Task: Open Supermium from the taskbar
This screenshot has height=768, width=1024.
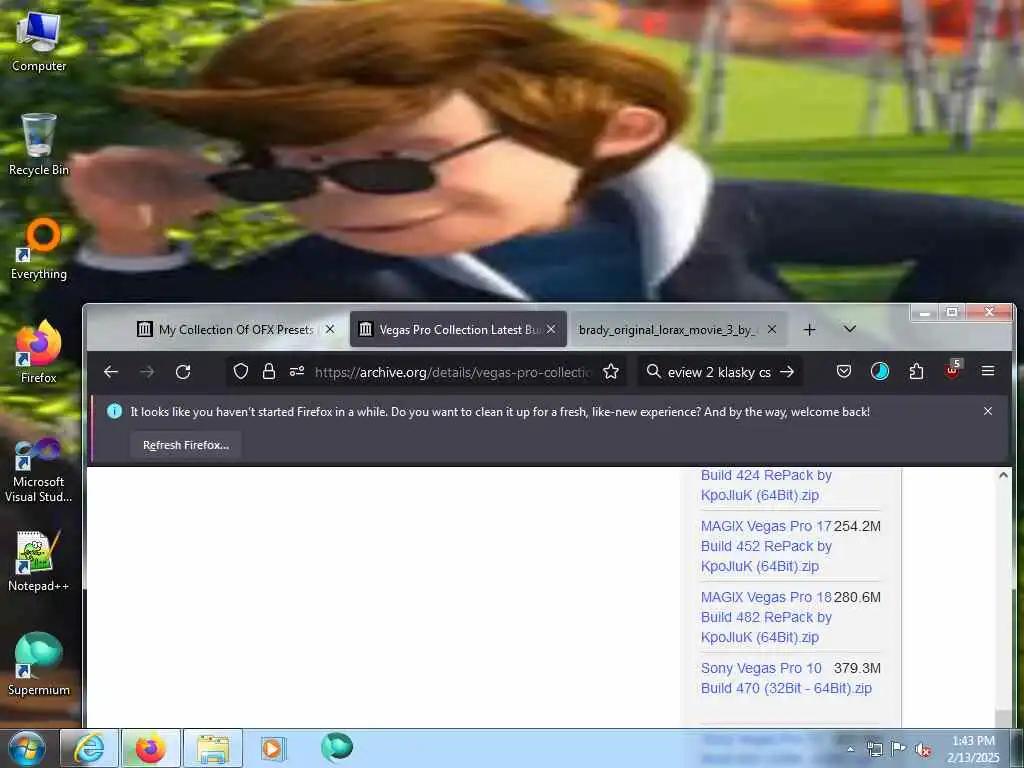Action: pos(337,747)
